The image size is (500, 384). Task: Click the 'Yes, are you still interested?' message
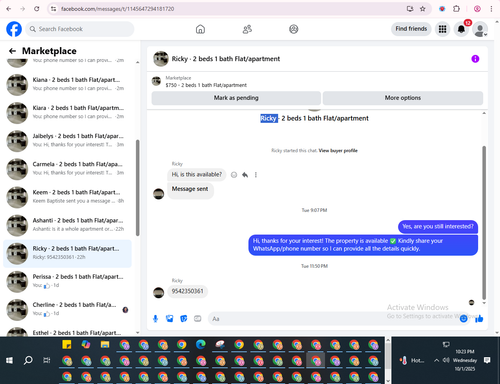pos(438,227)
